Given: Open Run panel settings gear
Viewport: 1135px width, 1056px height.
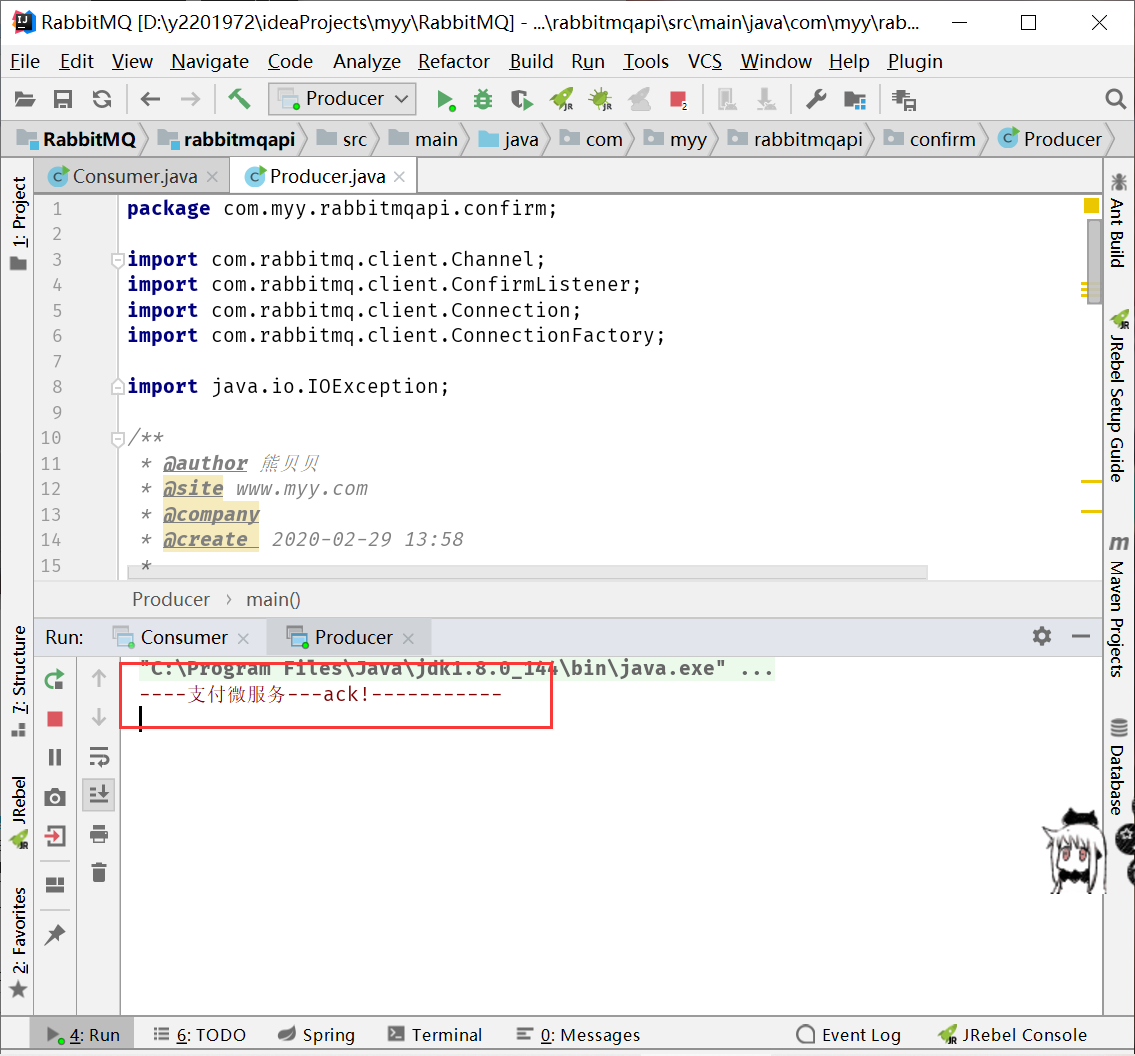Looking at the screenshot, I should (1042, 636).
